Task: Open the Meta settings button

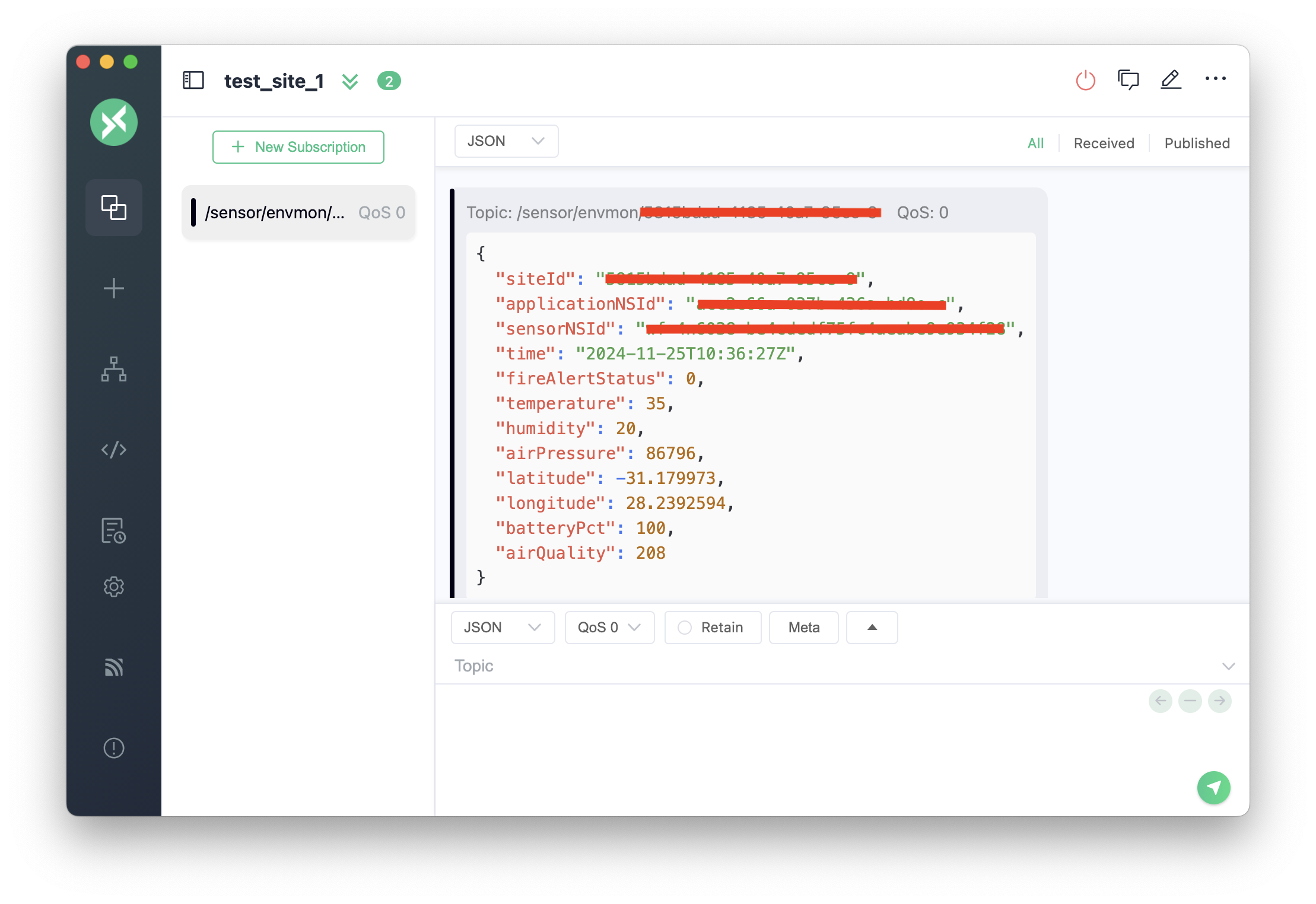Action: coord(803,628)
